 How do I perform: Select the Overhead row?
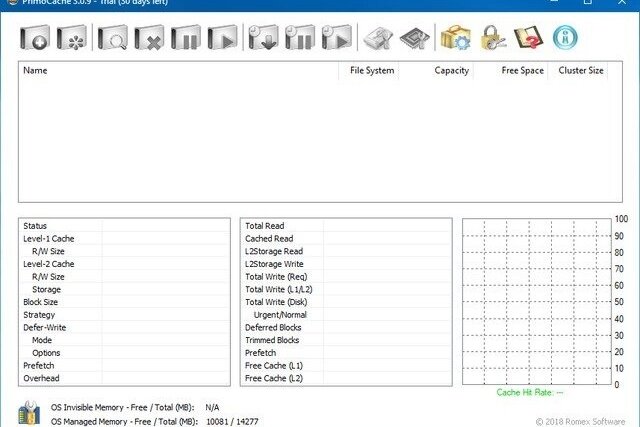[124, 378]
